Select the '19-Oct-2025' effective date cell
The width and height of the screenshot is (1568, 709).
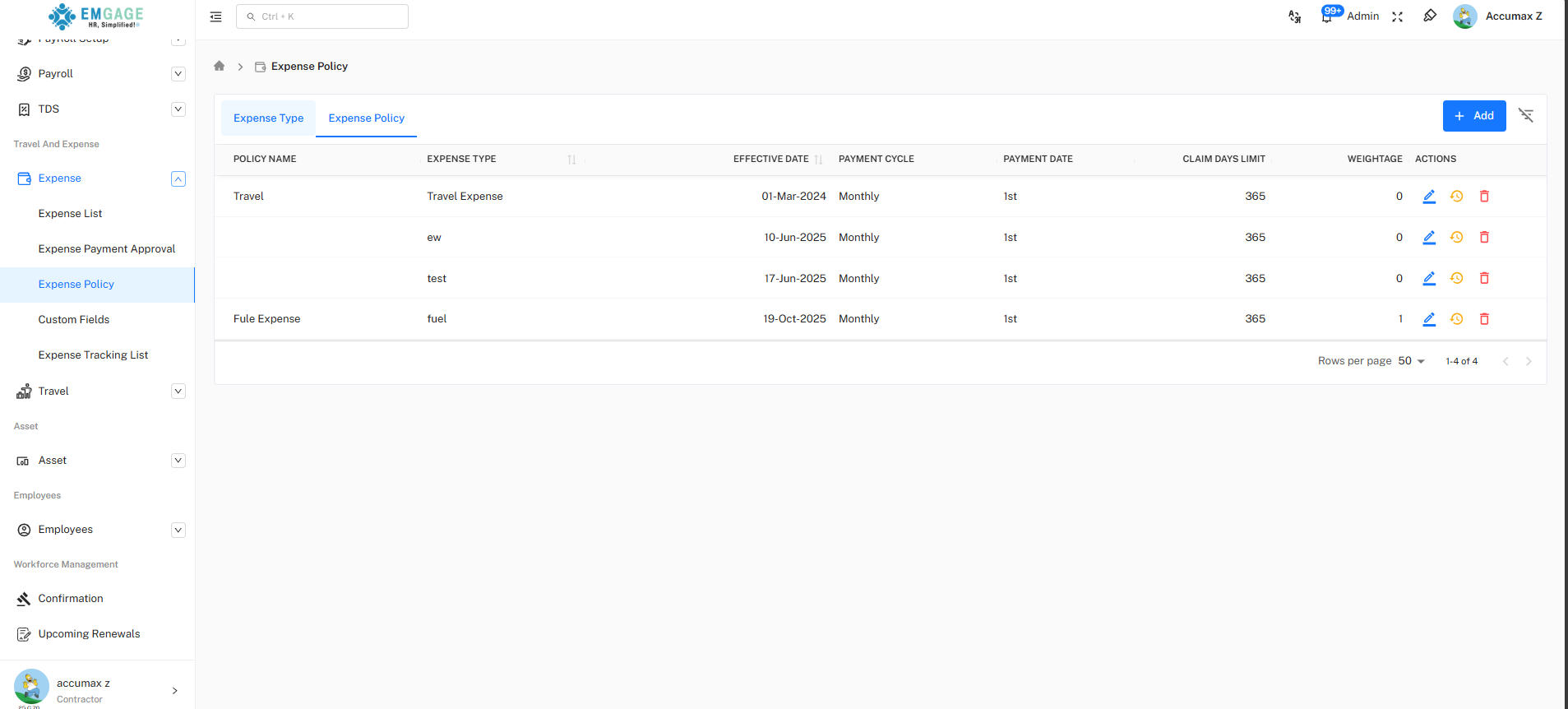point(794,319)
